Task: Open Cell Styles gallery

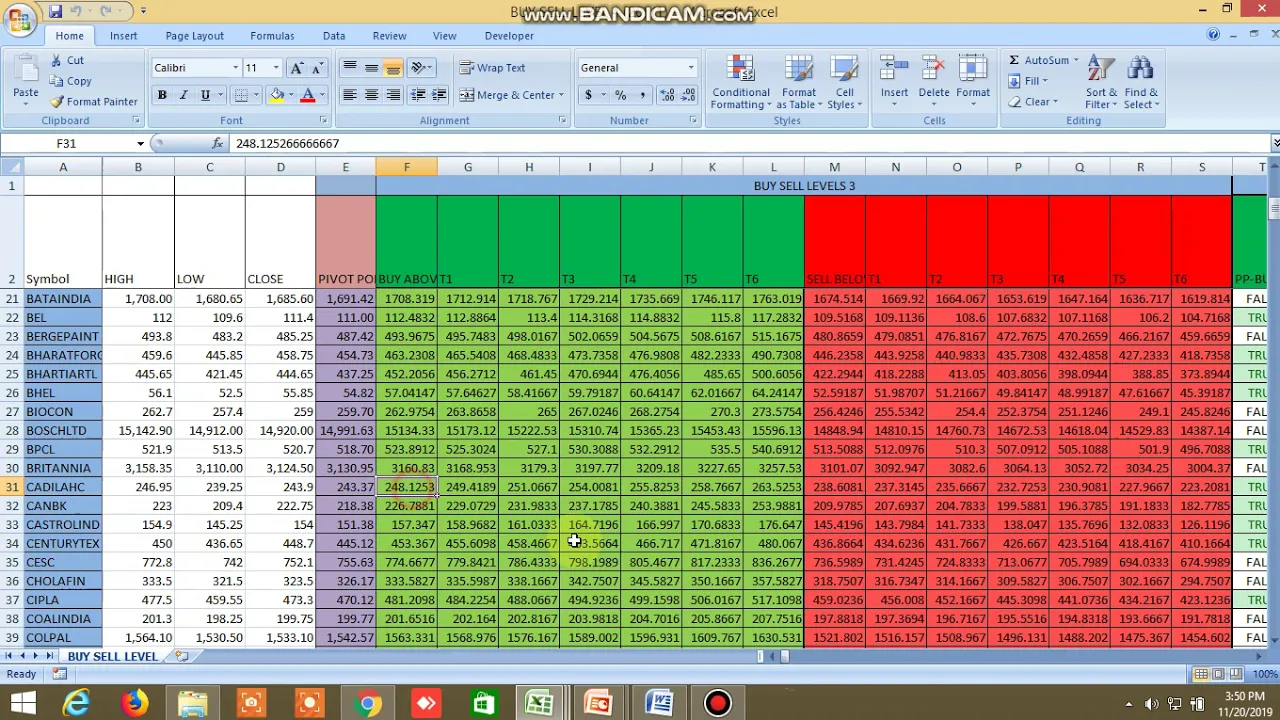Action: click(x=845, y=82)
